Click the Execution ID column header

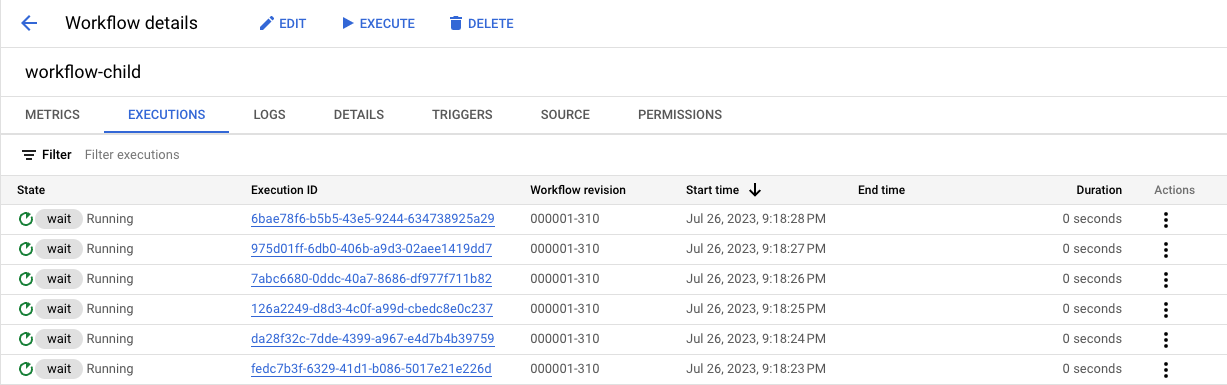pyautogui.click(x=284, y=190)
